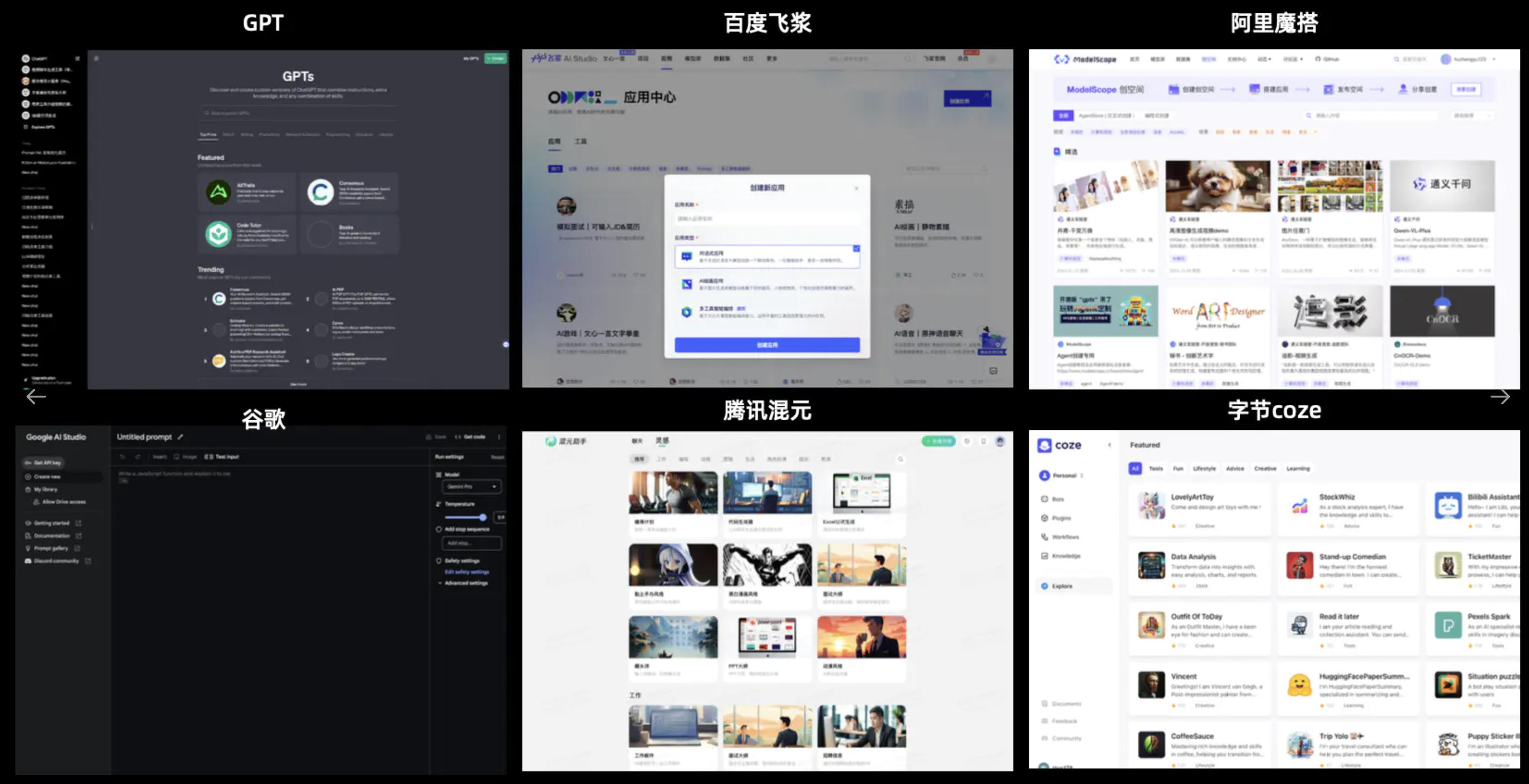
Task: Select the All category tab in coze
Action: click(x=1135, y=469)
